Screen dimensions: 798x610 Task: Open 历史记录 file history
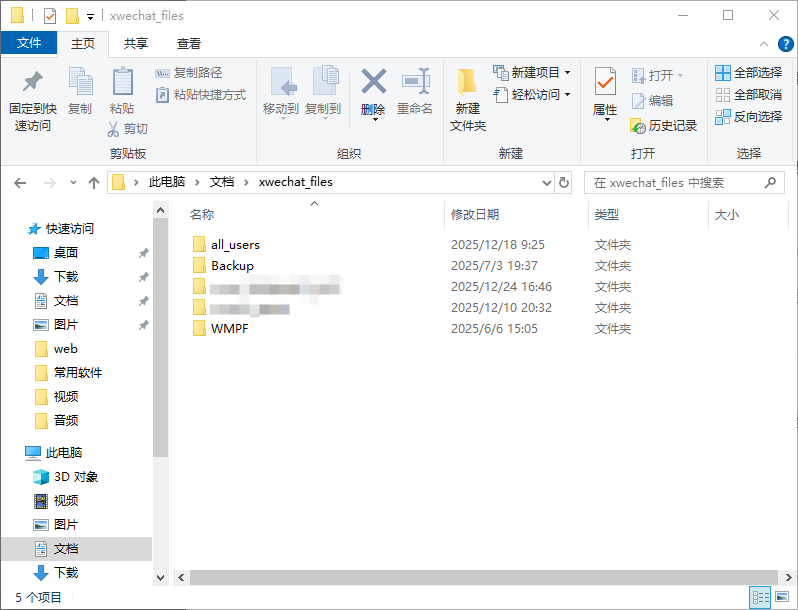click(x=663, y=126)
